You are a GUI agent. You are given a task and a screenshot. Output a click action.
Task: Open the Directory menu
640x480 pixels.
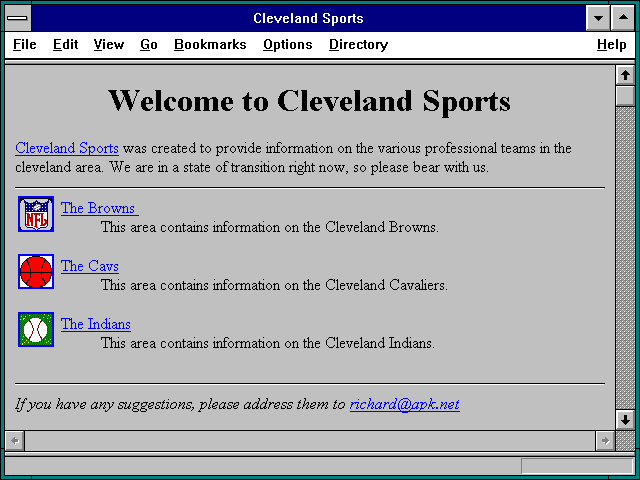(x=358, y=44)
